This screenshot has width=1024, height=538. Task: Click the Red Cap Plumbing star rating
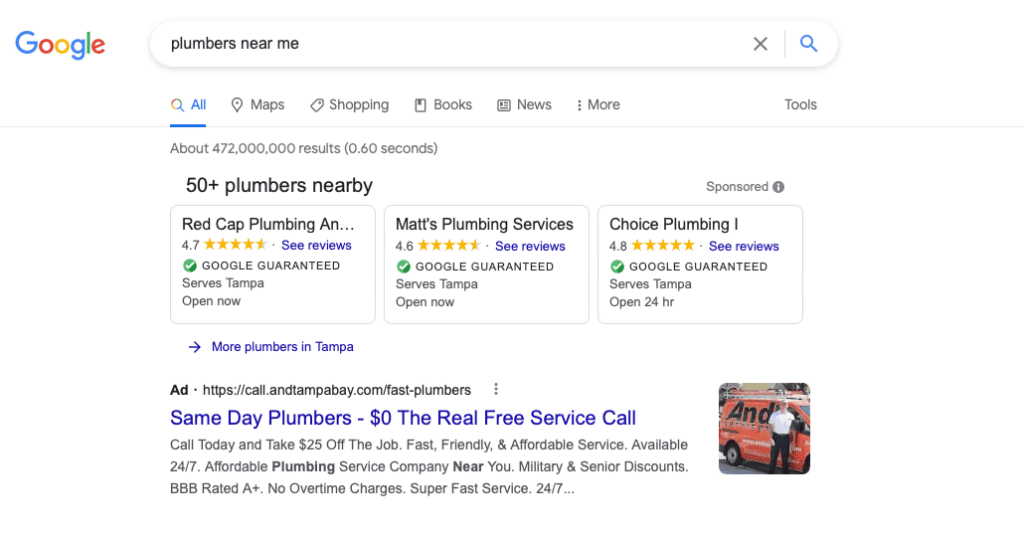(235, 245)
